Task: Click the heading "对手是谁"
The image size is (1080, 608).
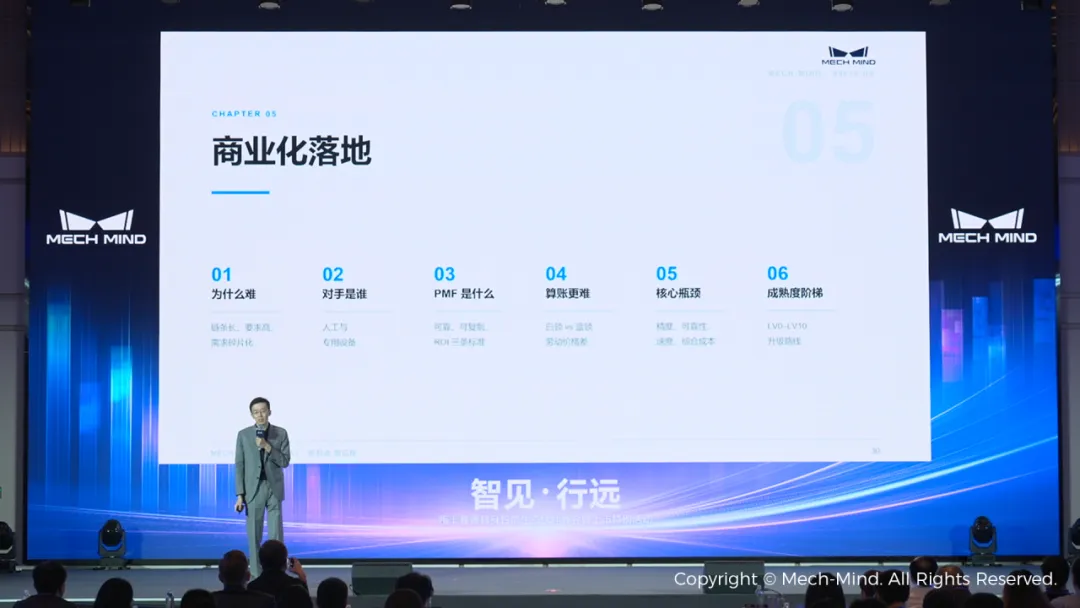Action: click(344, 294)
